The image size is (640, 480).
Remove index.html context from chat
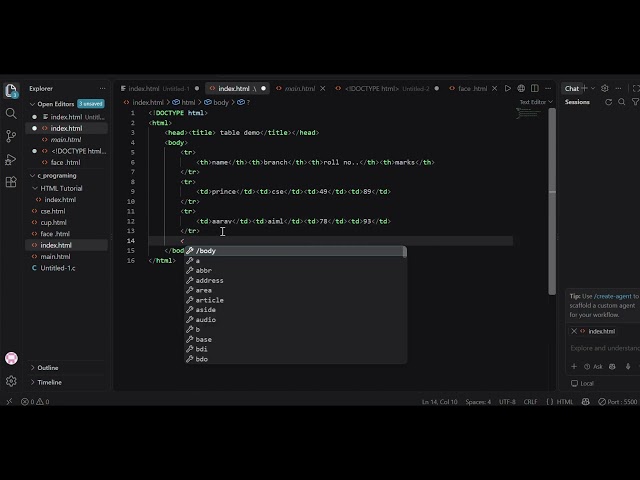(573, 331)
